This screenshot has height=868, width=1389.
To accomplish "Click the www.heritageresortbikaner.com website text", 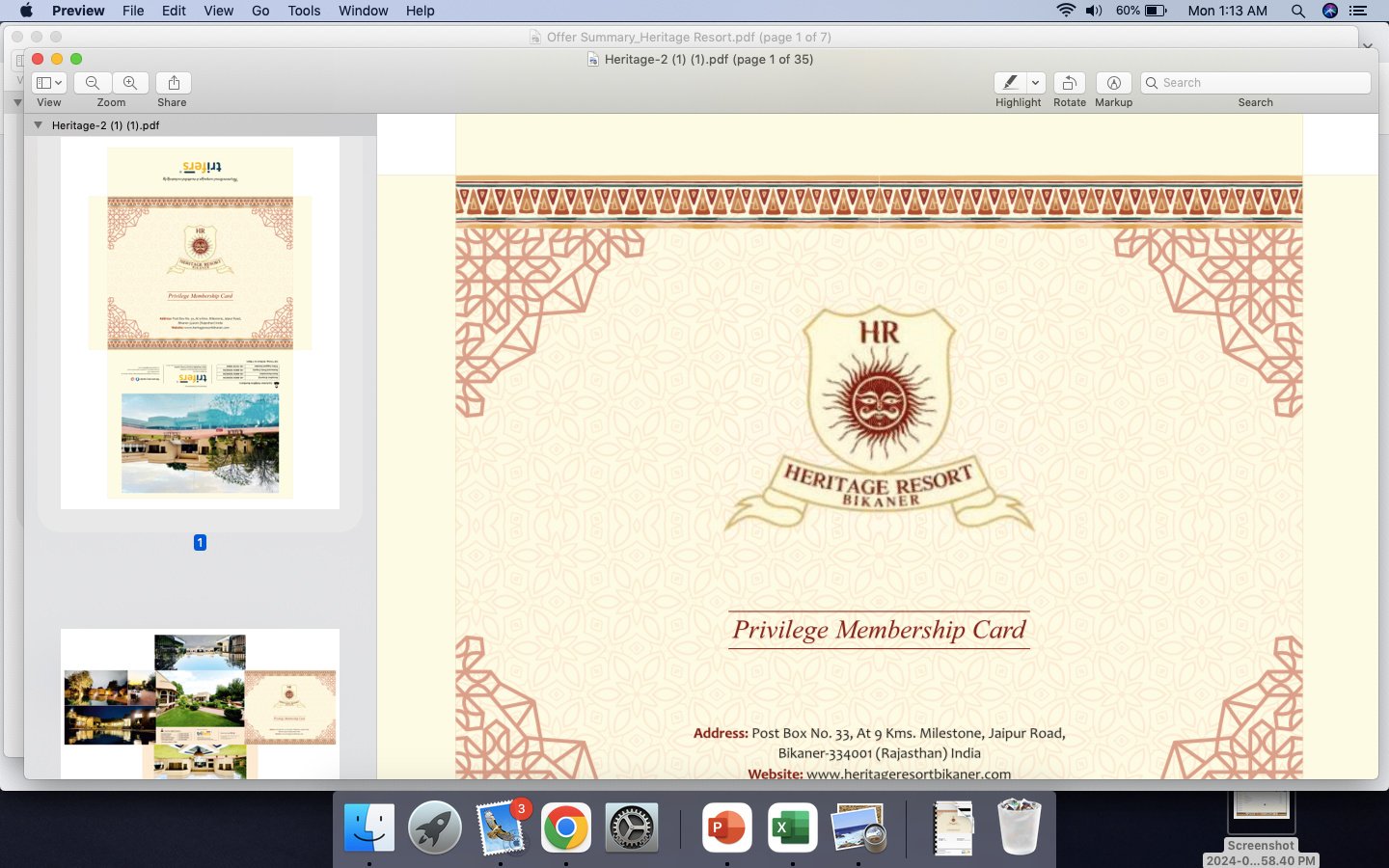I will coord(909,773).
